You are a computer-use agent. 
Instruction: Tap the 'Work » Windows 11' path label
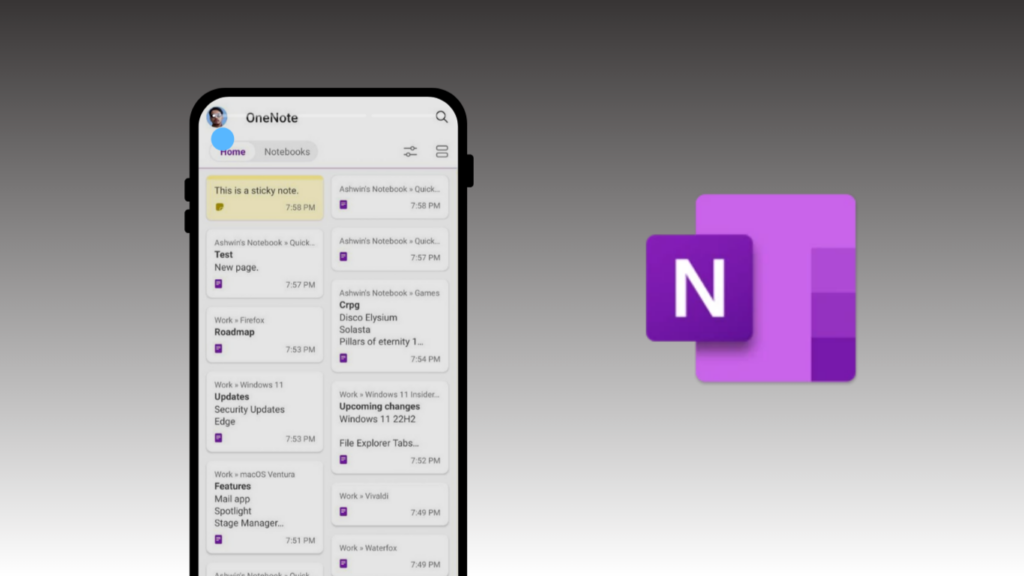(249, 385)
